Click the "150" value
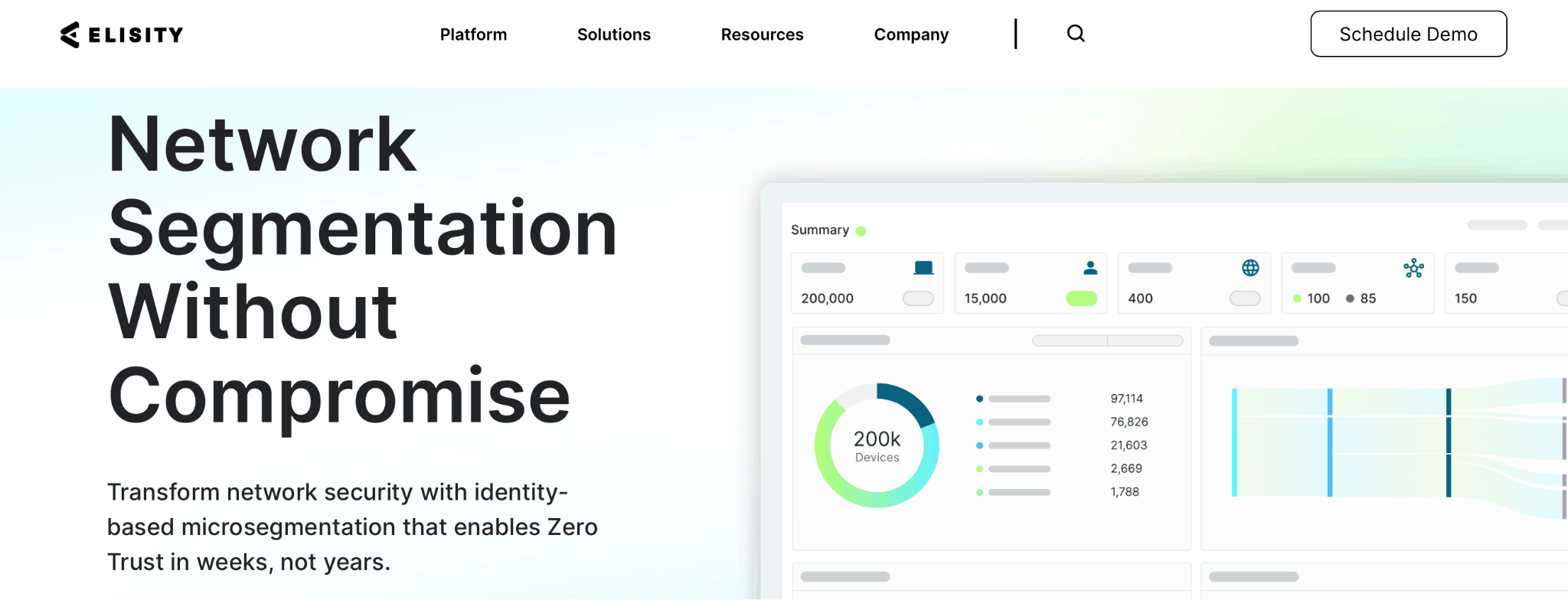This screenshot has width=1568, height=600. 1465,298
